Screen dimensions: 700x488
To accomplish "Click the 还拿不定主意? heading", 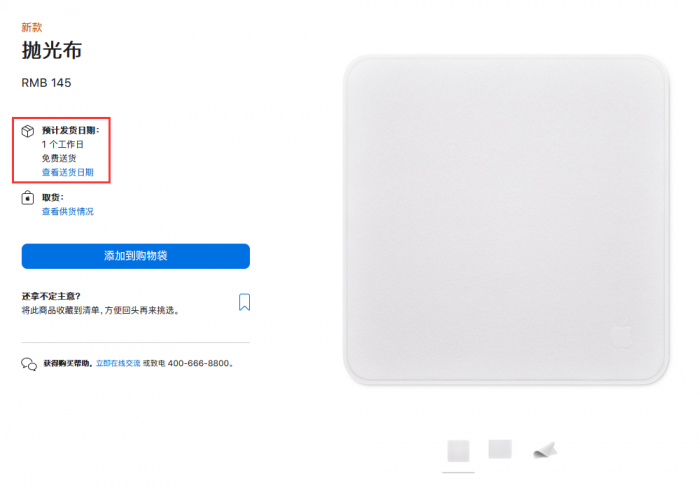I will pyautogui.click(x=51, y=296).
